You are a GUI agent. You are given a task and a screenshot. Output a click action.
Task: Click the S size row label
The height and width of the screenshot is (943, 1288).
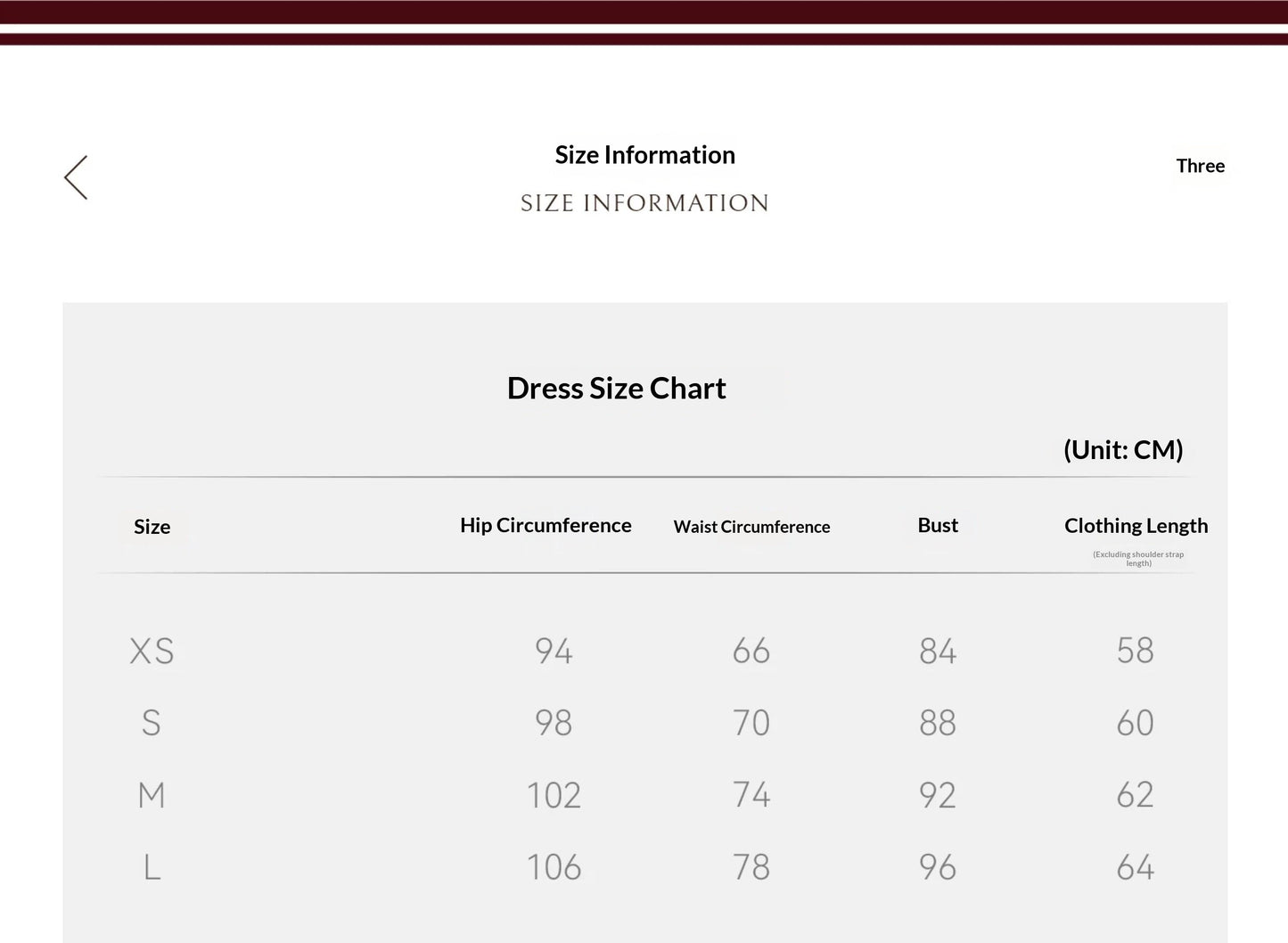(x=152, y=723)
